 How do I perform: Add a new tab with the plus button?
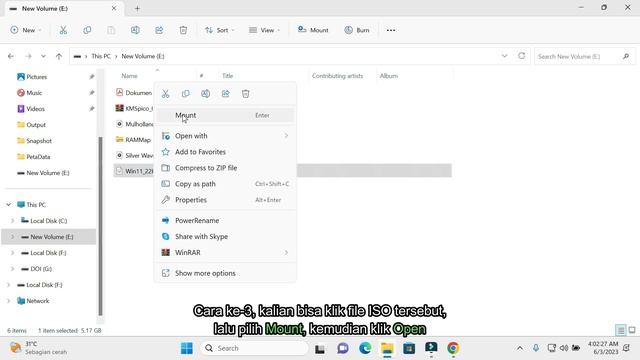137,9
